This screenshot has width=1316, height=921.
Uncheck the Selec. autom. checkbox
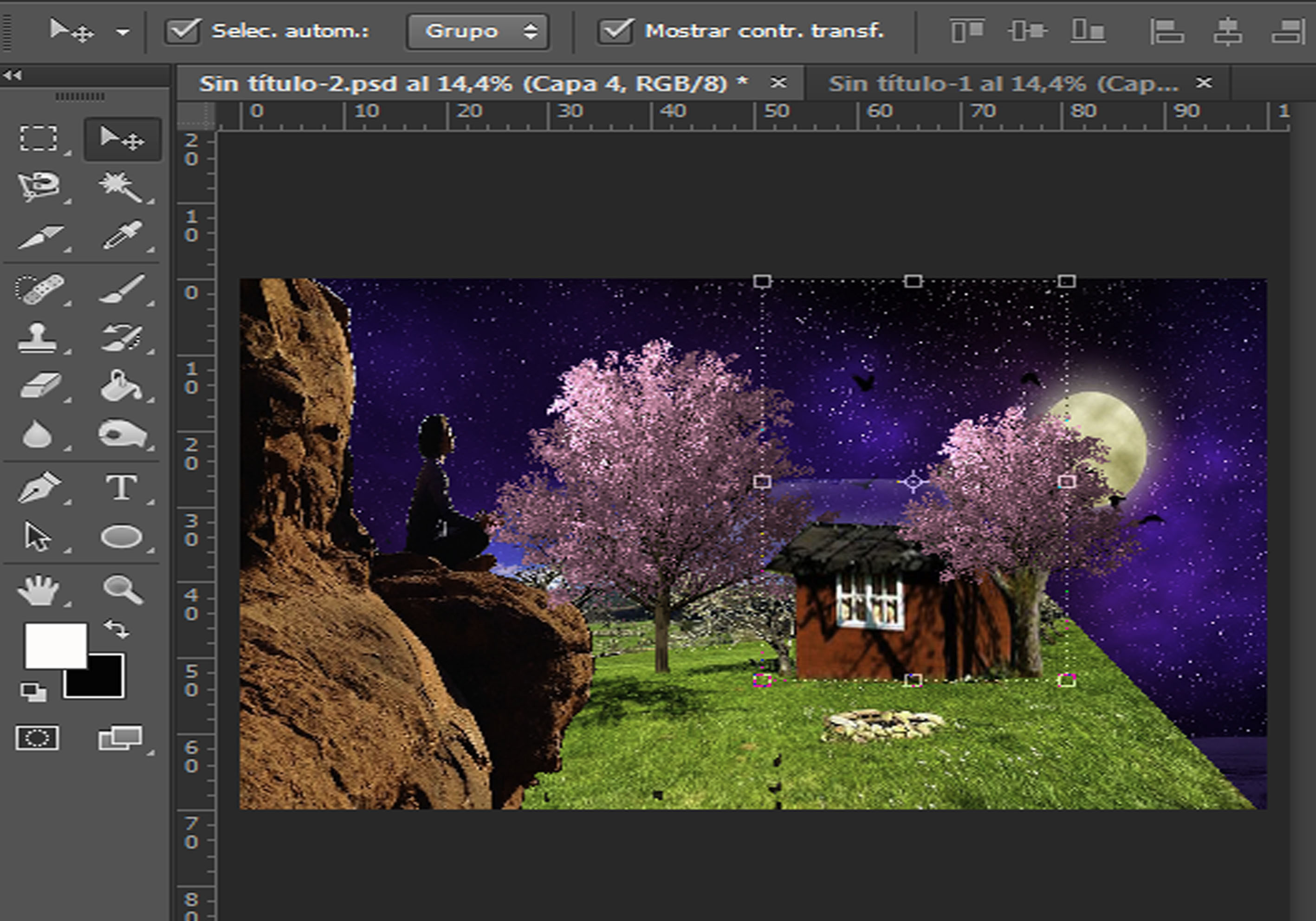pos(182,31)
